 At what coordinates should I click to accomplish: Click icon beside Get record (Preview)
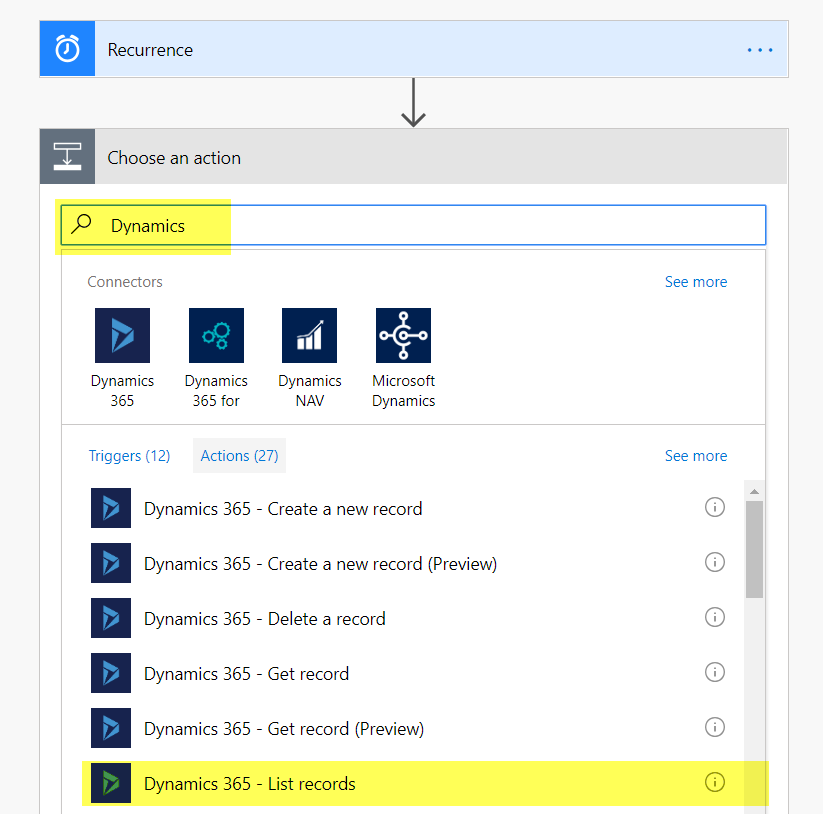[x=111, y=728]
